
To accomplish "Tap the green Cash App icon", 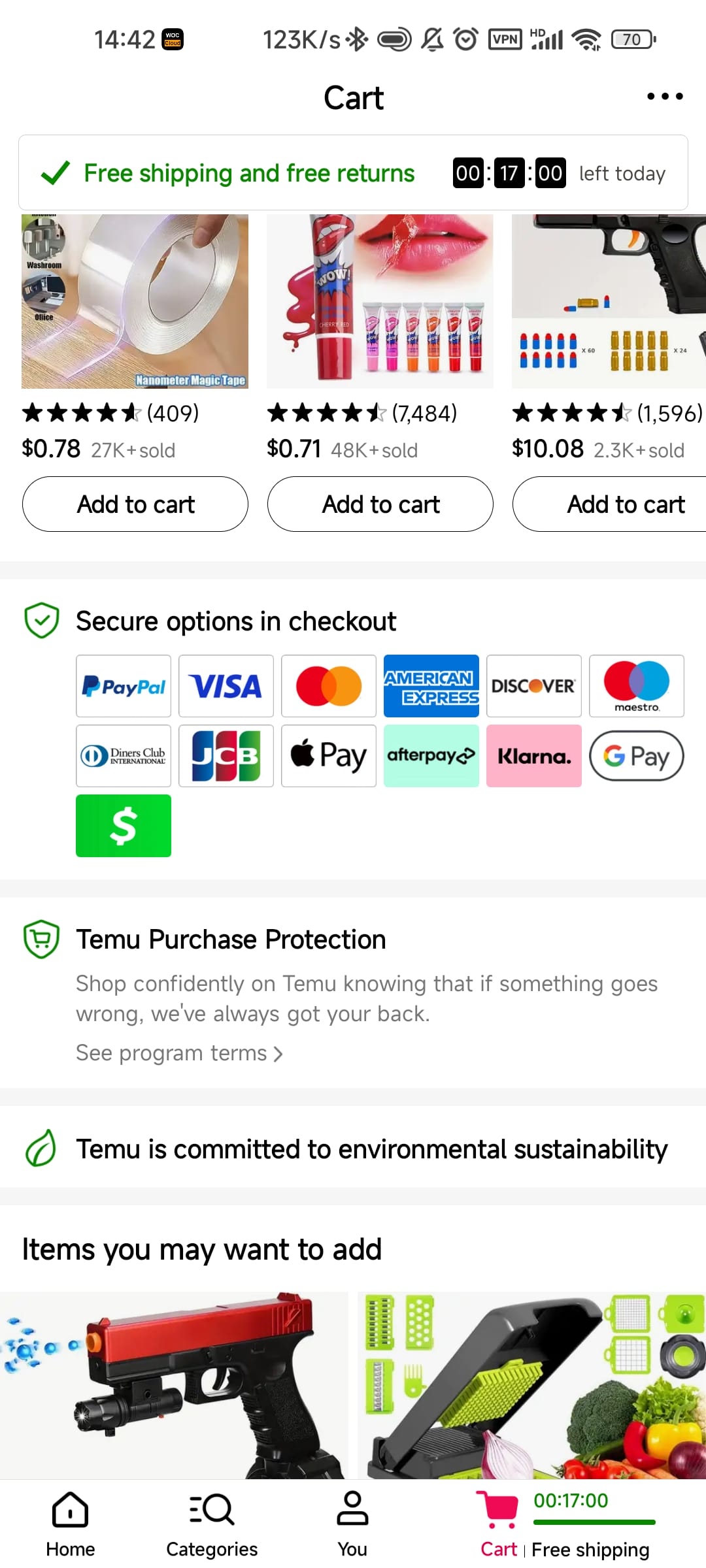I will (x=124, y=826).
